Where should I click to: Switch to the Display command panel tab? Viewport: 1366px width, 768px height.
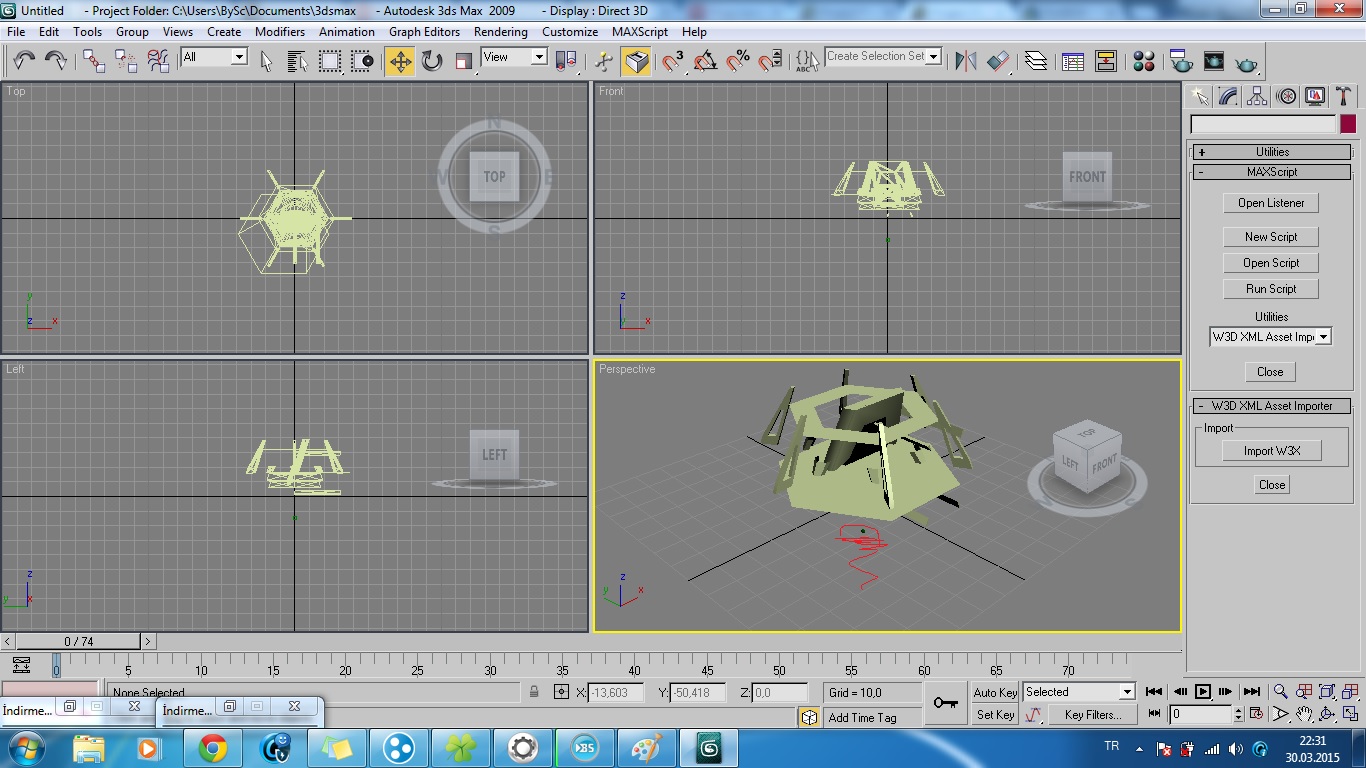tap(1315, 96)
